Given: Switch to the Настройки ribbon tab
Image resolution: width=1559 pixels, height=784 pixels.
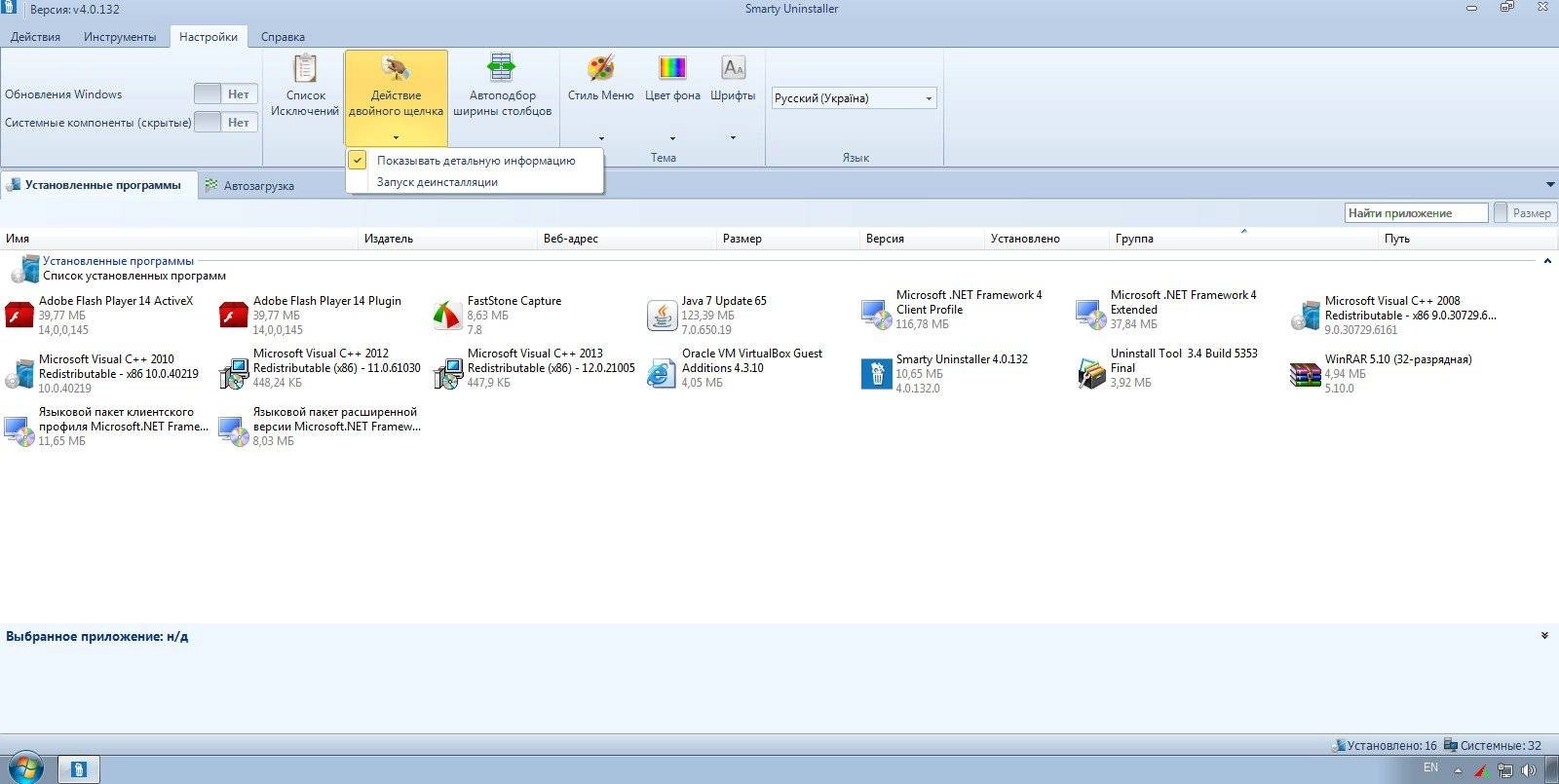Looking at the screenshot, I should coord(209,37).
